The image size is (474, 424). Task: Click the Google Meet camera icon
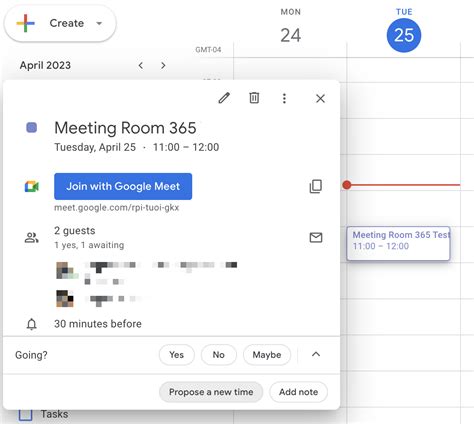32,187
